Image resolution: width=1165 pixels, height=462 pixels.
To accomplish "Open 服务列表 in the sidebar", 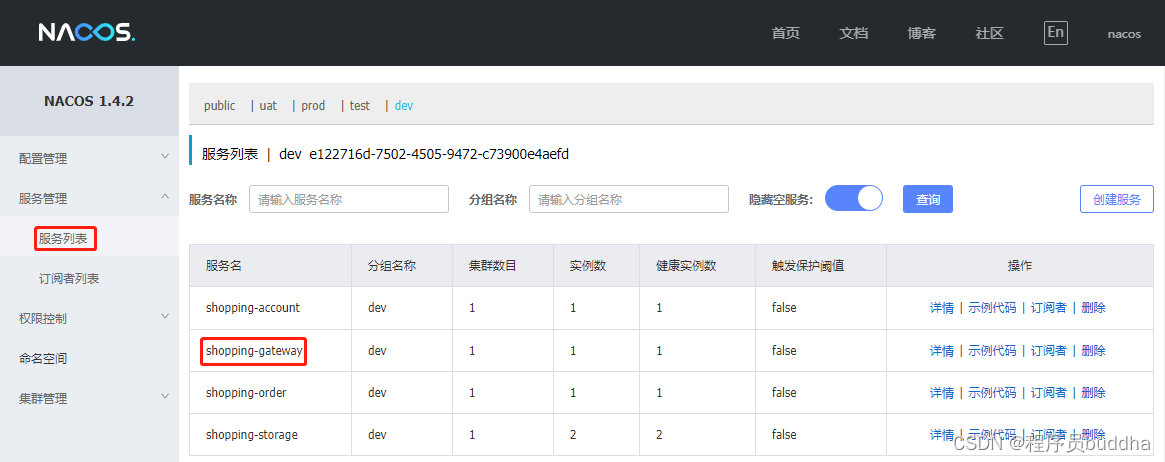I will 63,238.
